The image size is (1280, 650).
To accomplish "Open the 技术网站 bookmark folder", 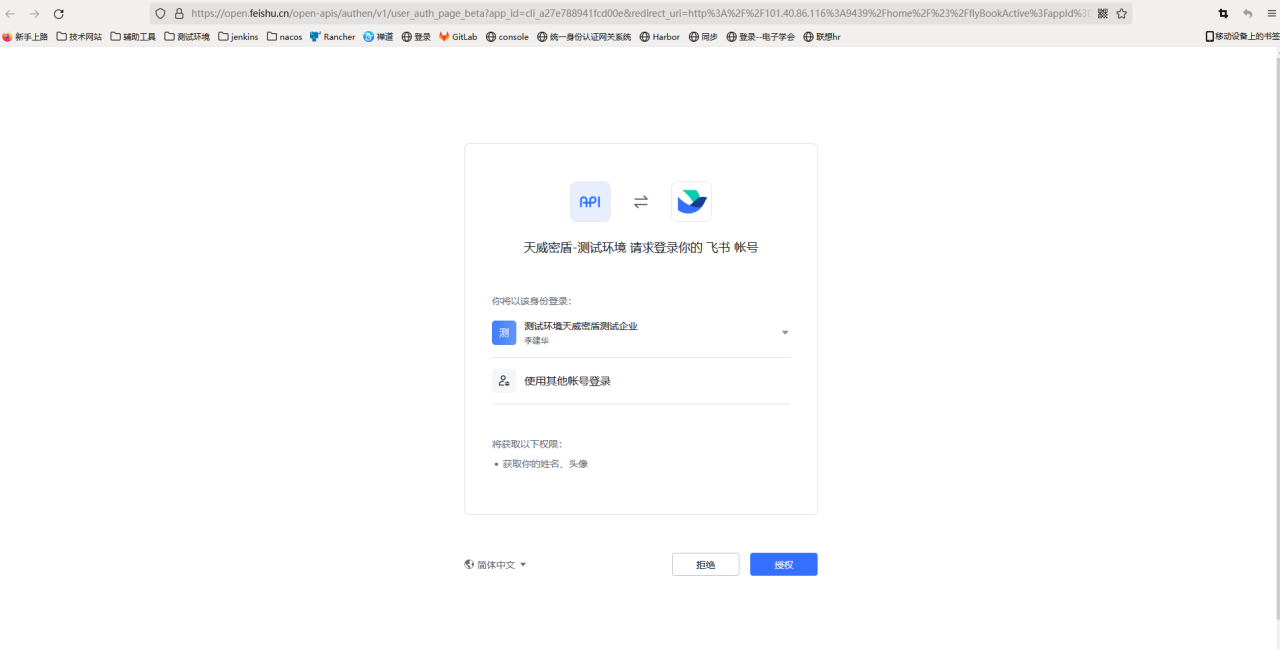I will click(79, 37).
